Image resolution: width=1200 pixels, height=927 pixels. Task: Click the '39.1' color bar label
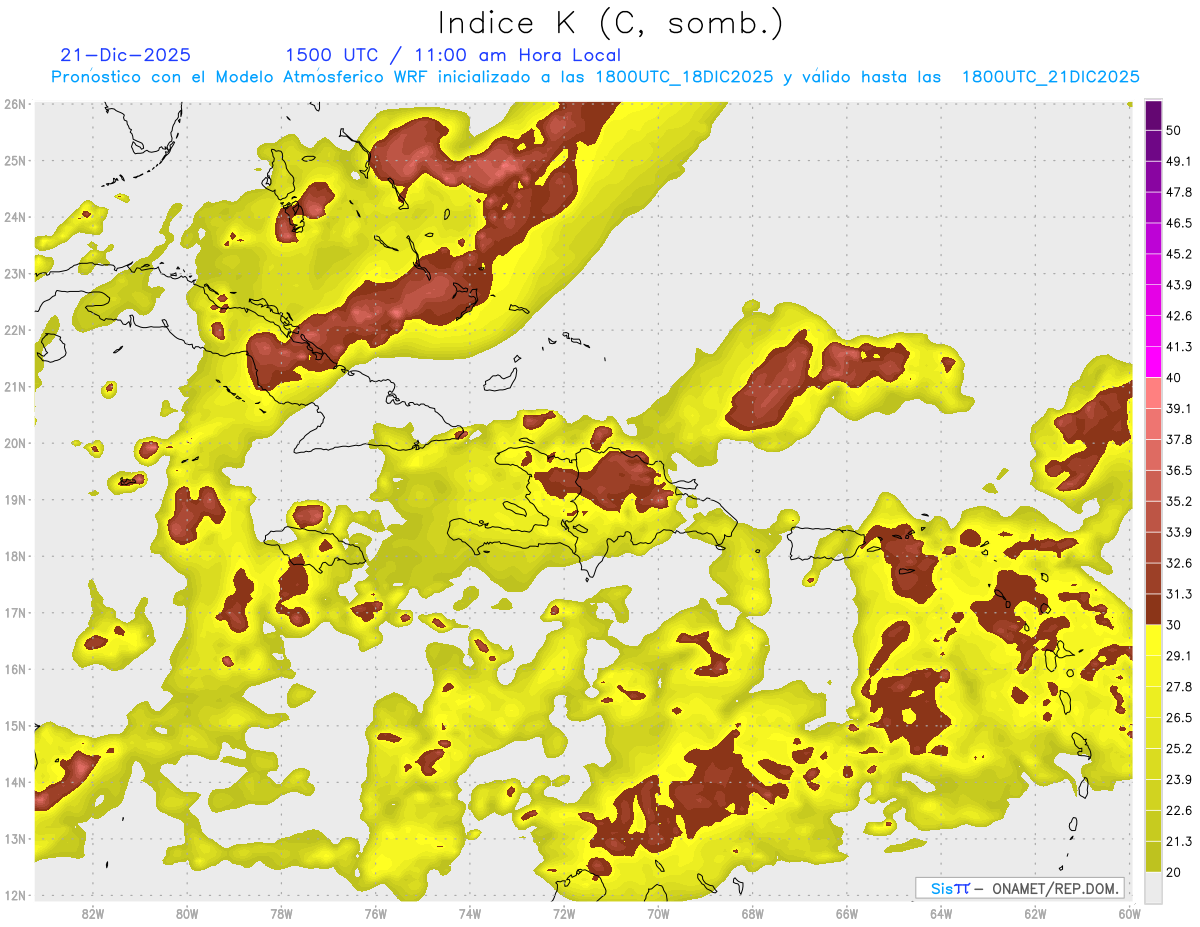[x=1179, y=408]
